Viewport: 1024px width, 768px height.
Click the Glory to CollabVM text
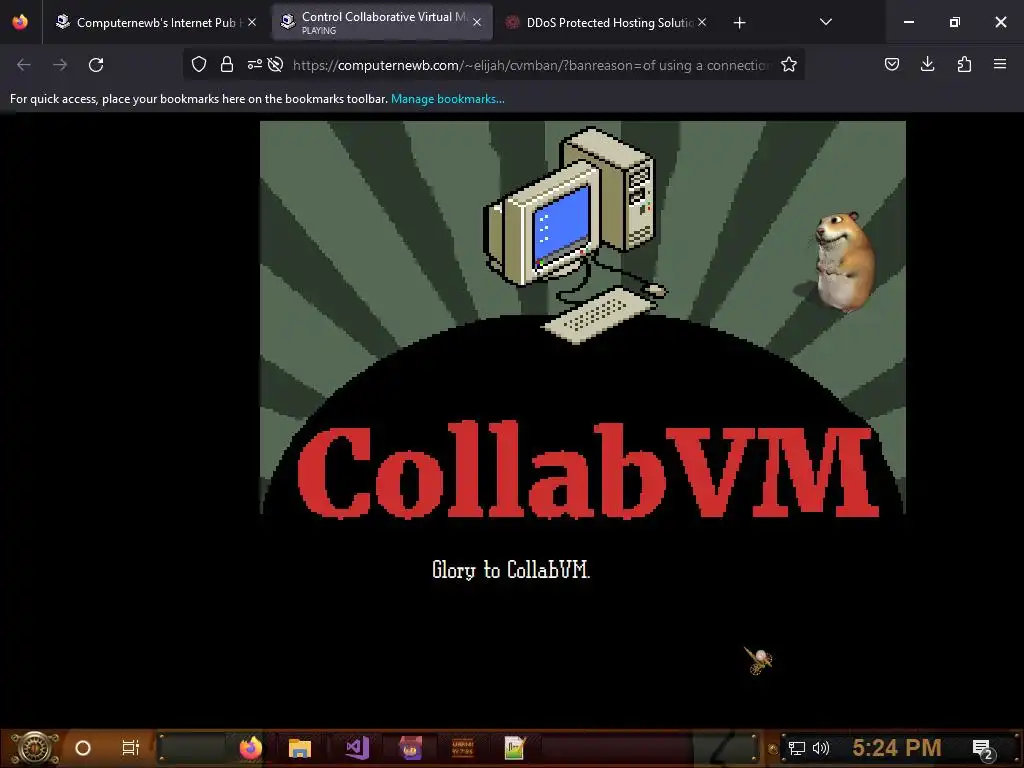click(511, 569)
